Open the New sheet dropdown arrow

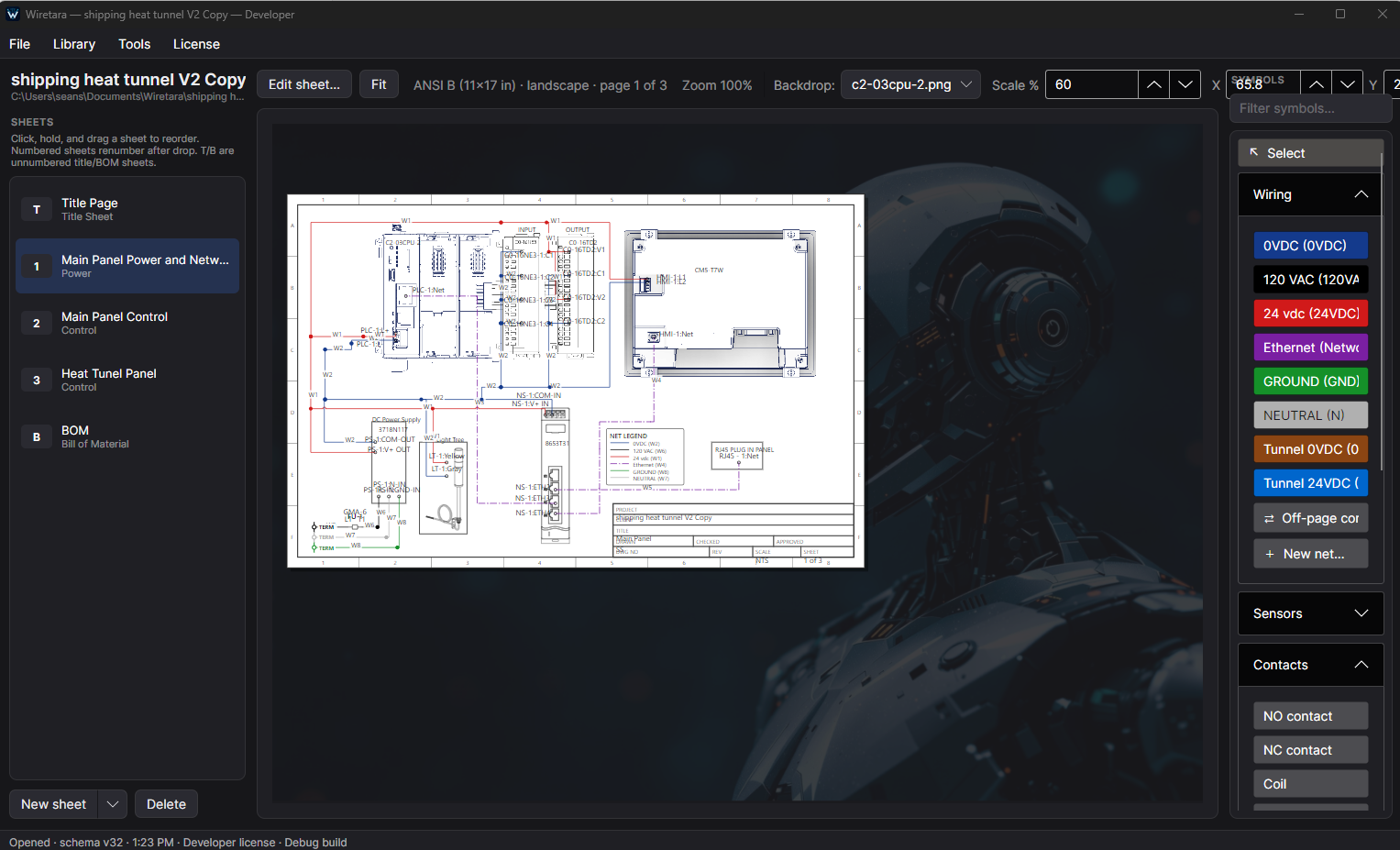pos(112,804)
